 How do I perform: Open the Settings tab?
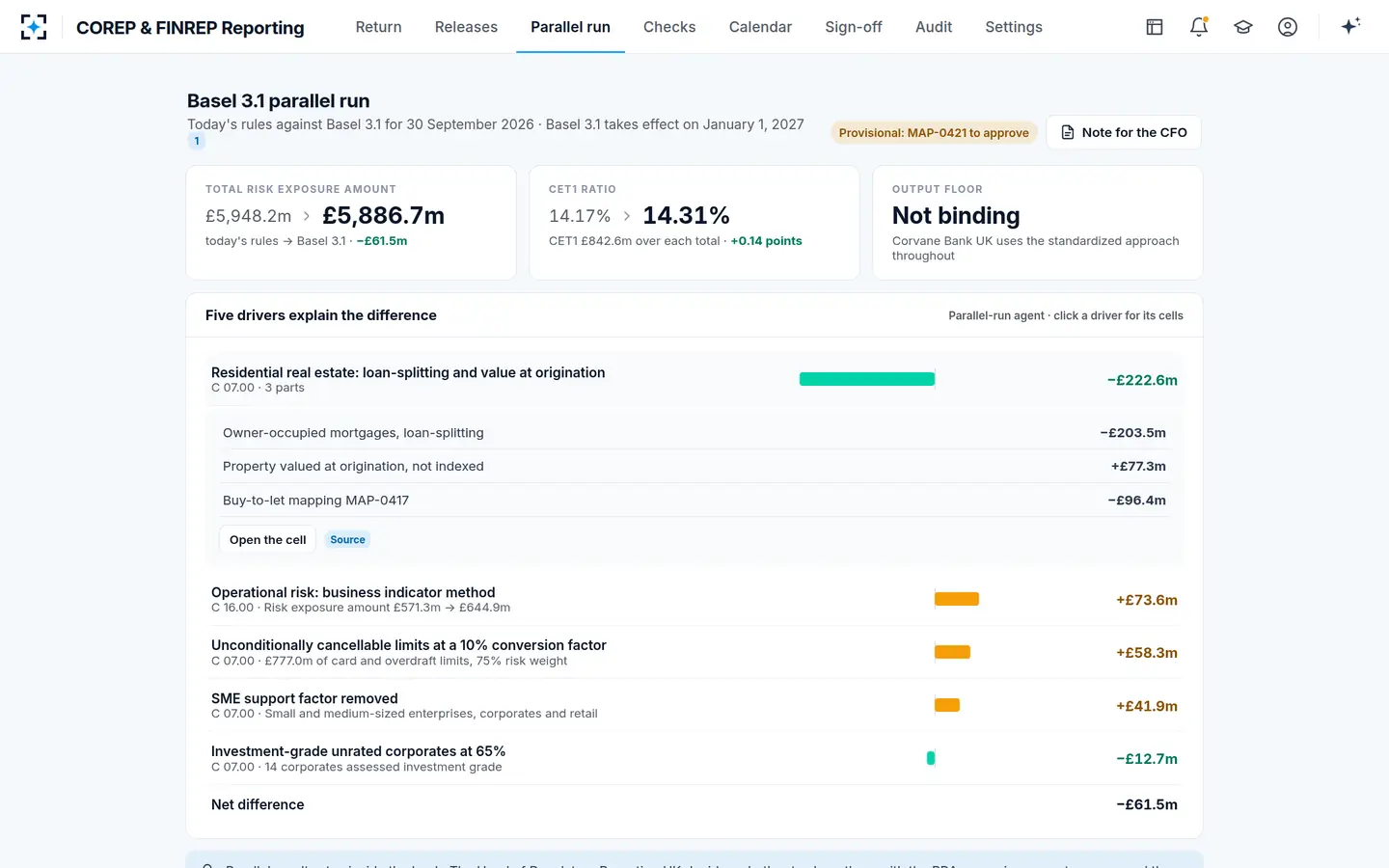(x=1014, y=27)
